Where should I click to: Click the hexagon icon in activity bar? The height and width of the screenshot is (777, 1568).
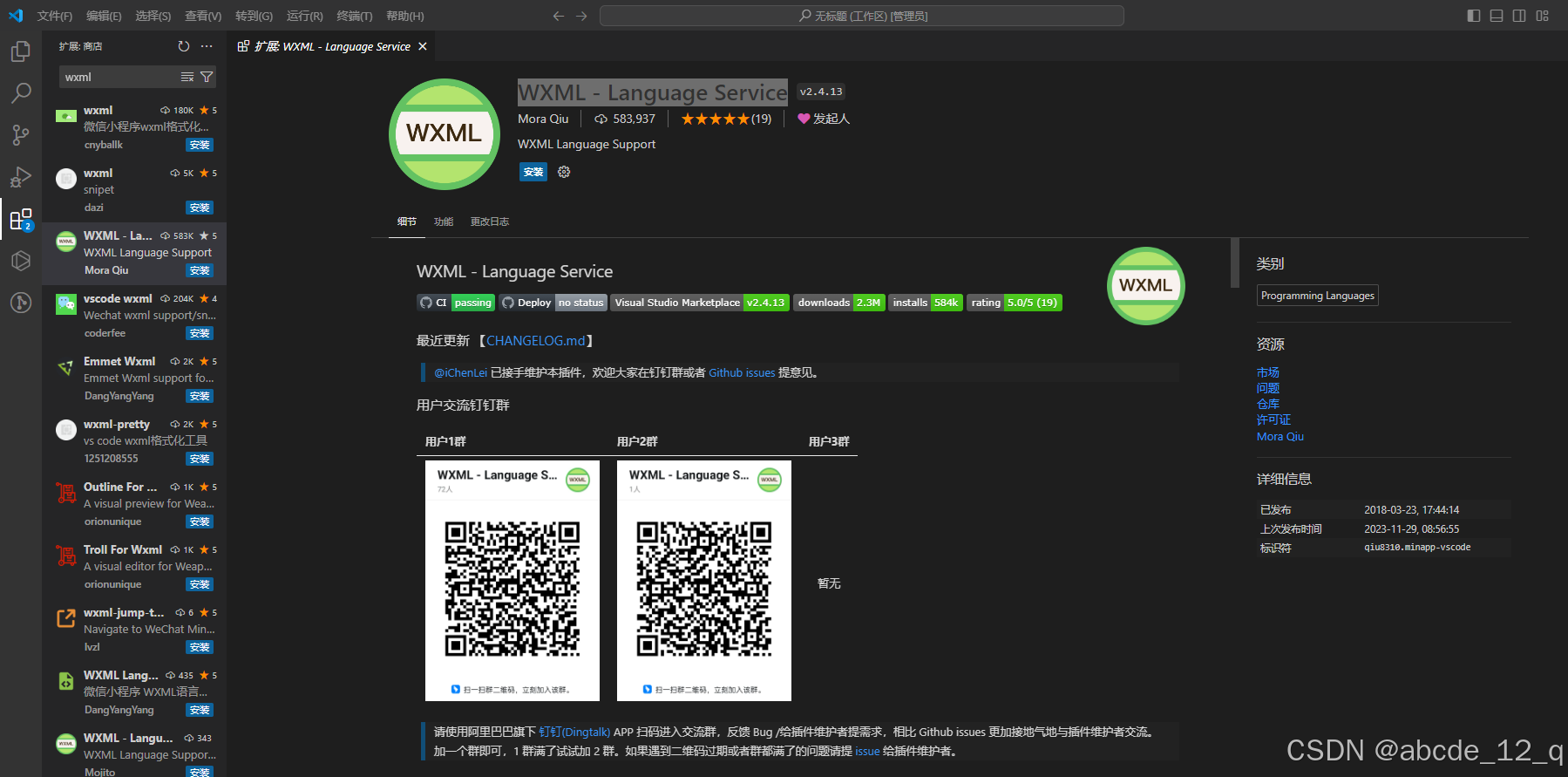click(21, 261)
